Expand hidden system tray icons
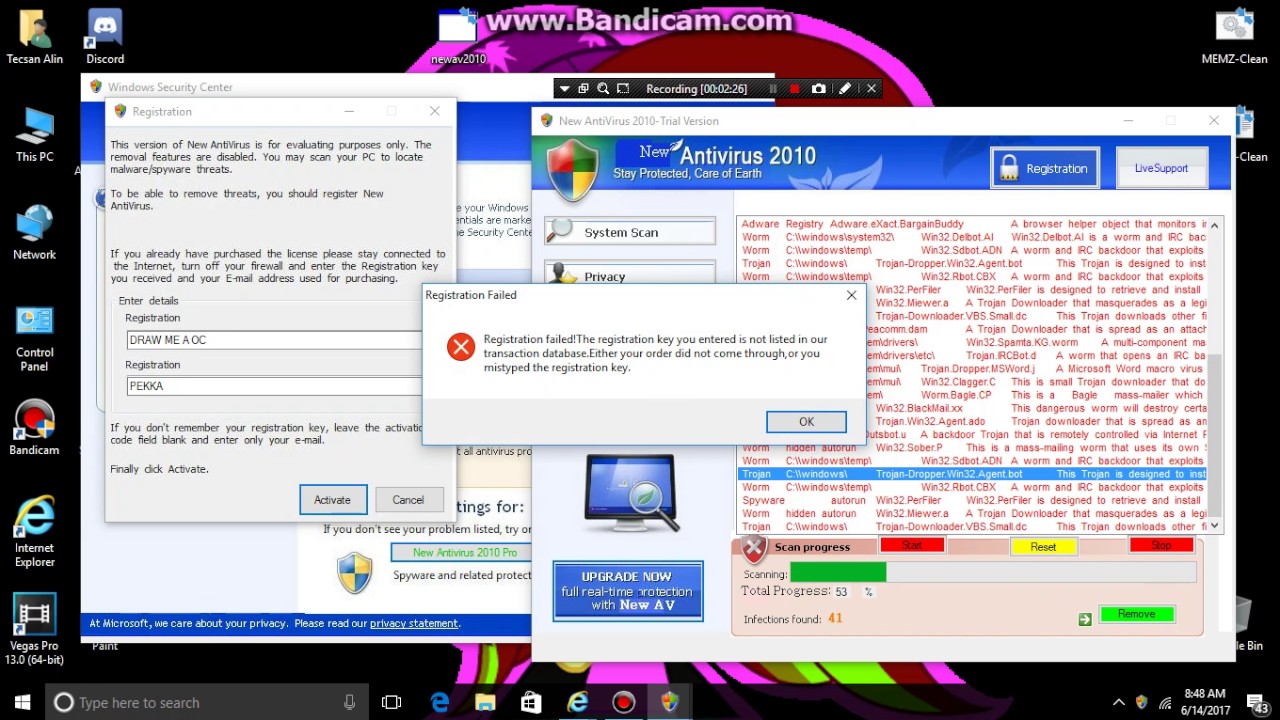 (x=1119, y=703)
